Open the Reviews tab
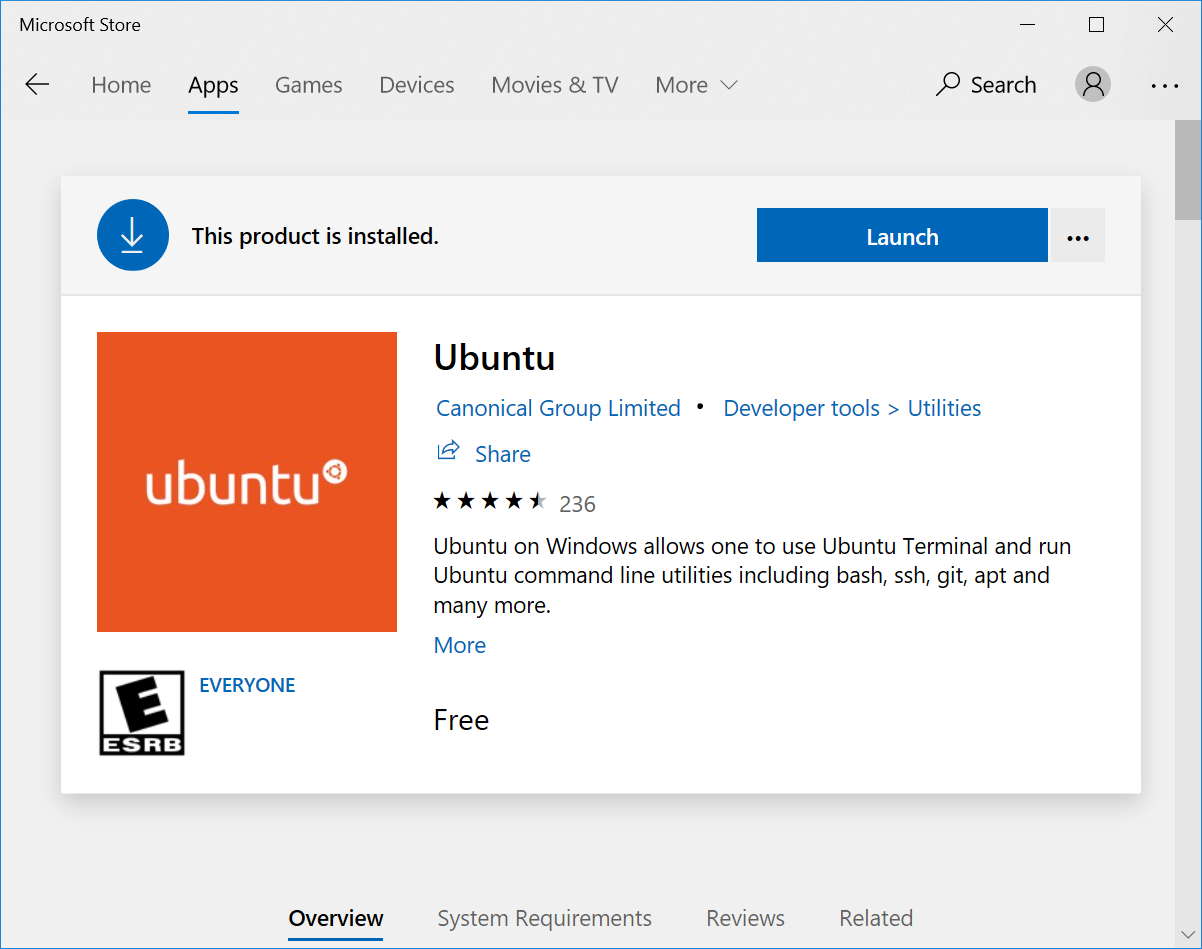Viewport: 1202px width, 949px height. (745, 918)
